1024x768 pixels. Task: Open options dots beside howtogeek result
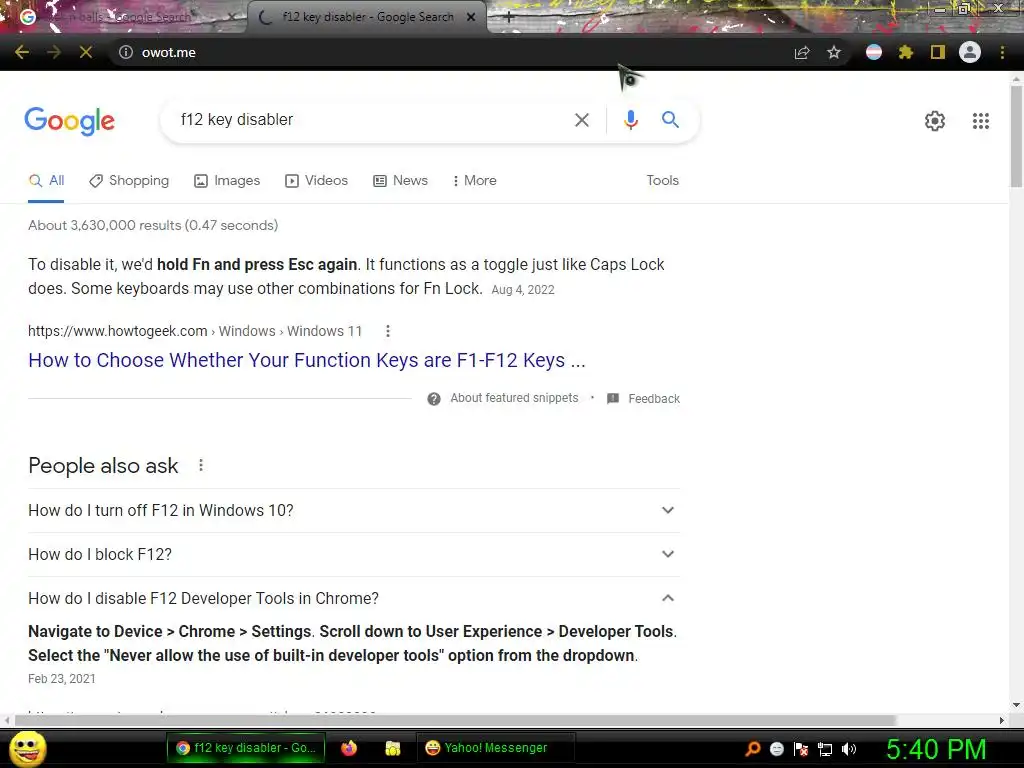click(x=388, y=331)
